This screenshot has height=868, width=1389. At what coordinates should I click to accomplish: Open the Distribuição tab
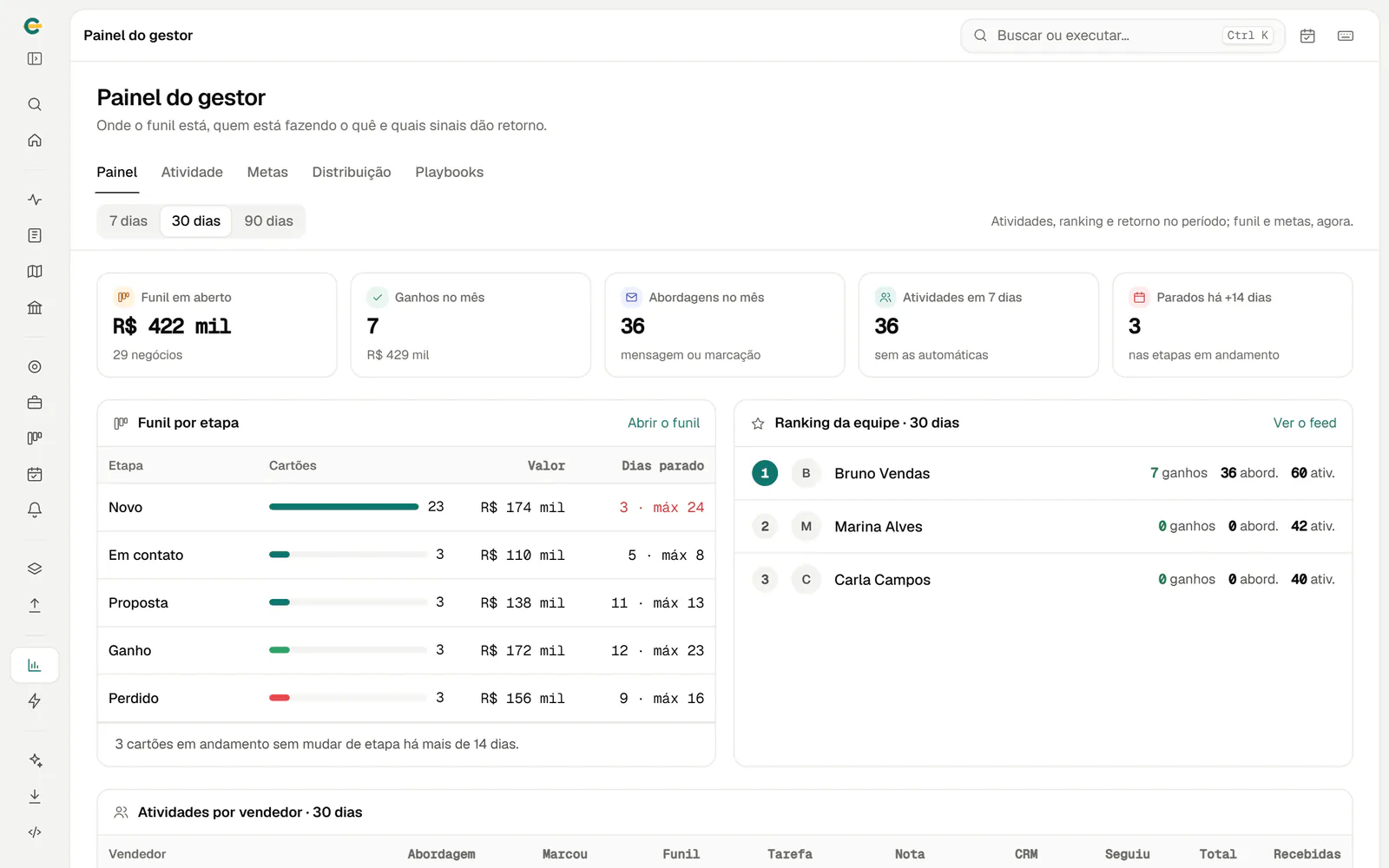pos(352,172)
